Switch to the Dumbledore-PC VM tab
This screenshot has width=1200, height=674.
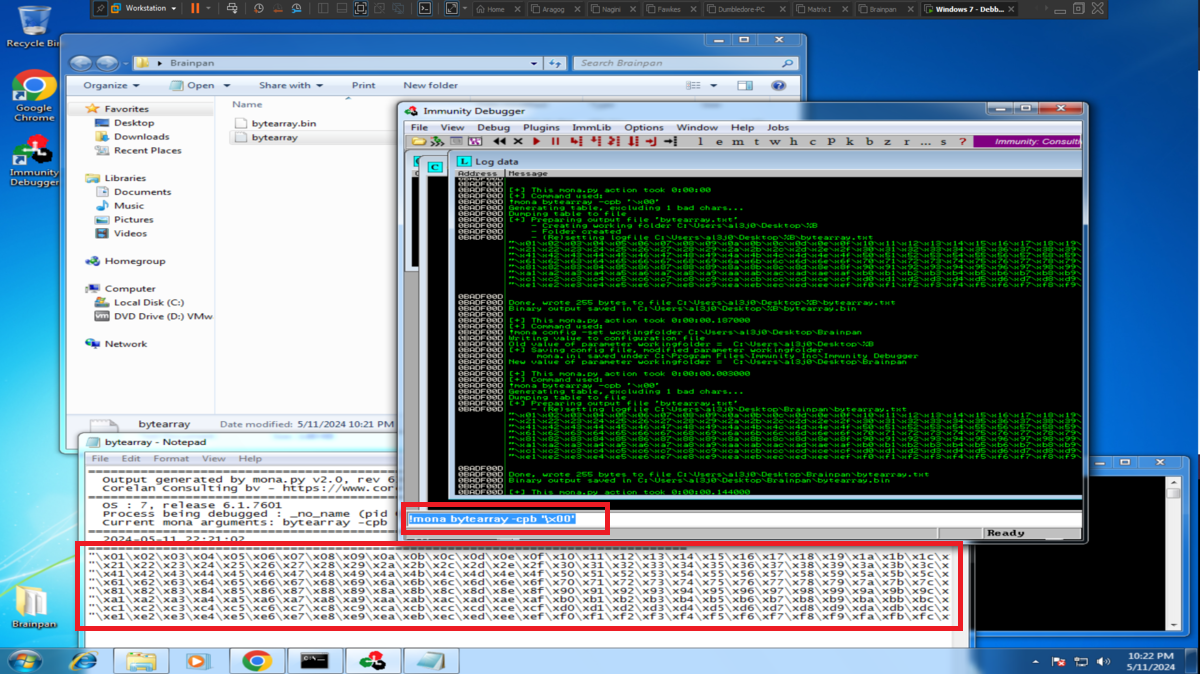click(x=747, y=9)
